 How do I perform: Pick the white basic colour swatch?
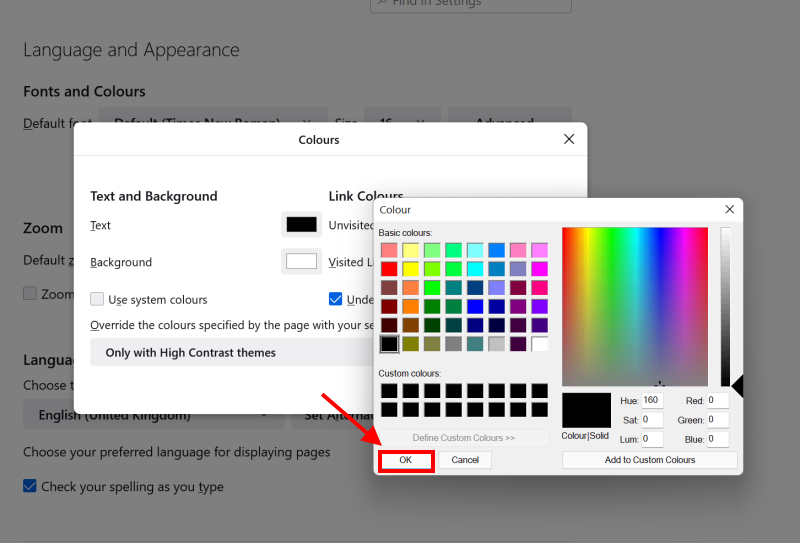539,344
